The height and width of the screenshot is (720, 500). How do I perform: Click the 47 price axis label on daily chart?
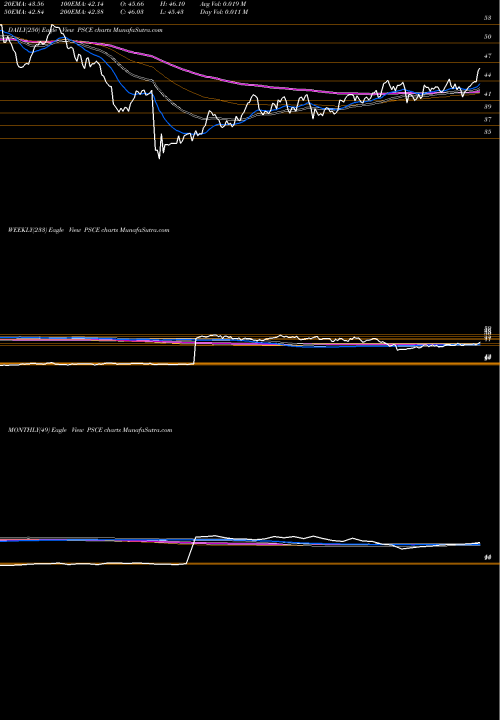pyautogui.click(x=488, y=56)
